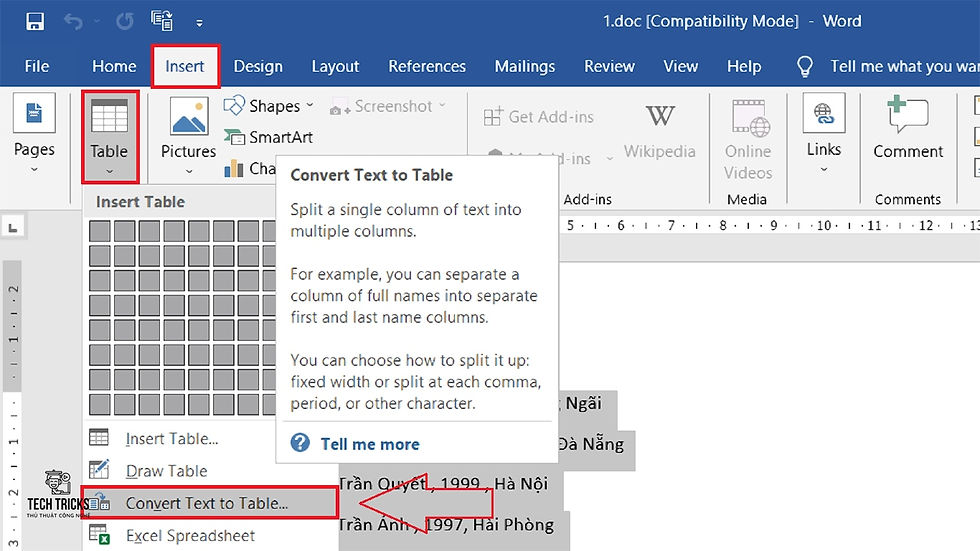This screenshot has width=980, height=551.
Task: Click the Undo arrow icon
Action: [x=73, y=22]
